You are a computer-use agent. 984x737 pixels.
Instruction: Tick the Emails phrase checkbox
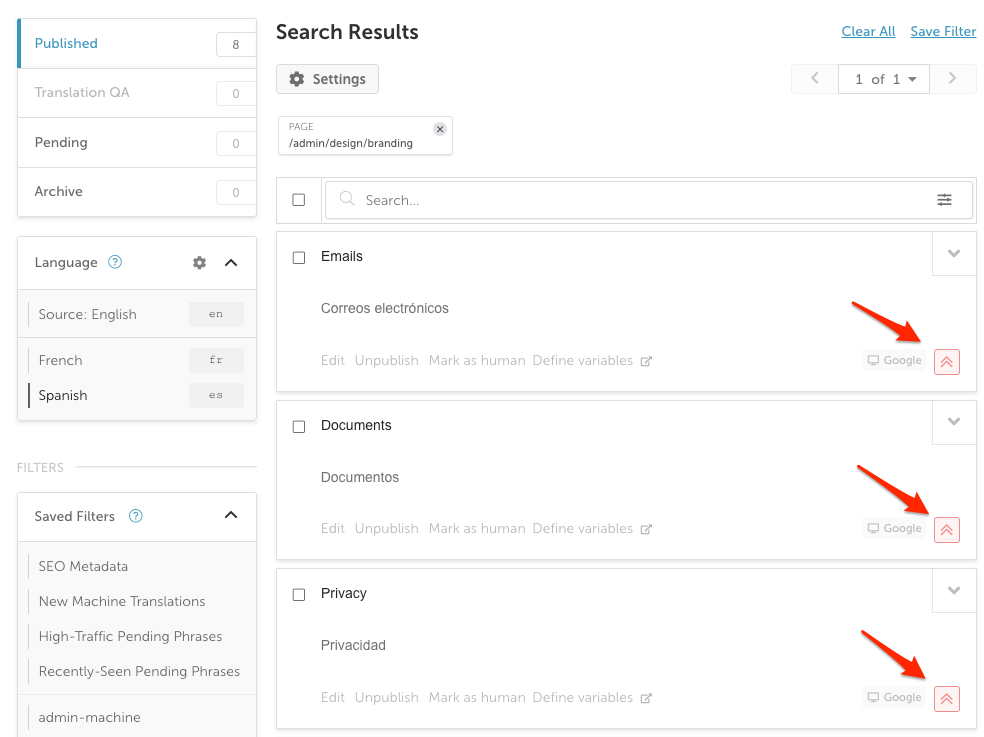pyautogui.click(x=299, y=257)
